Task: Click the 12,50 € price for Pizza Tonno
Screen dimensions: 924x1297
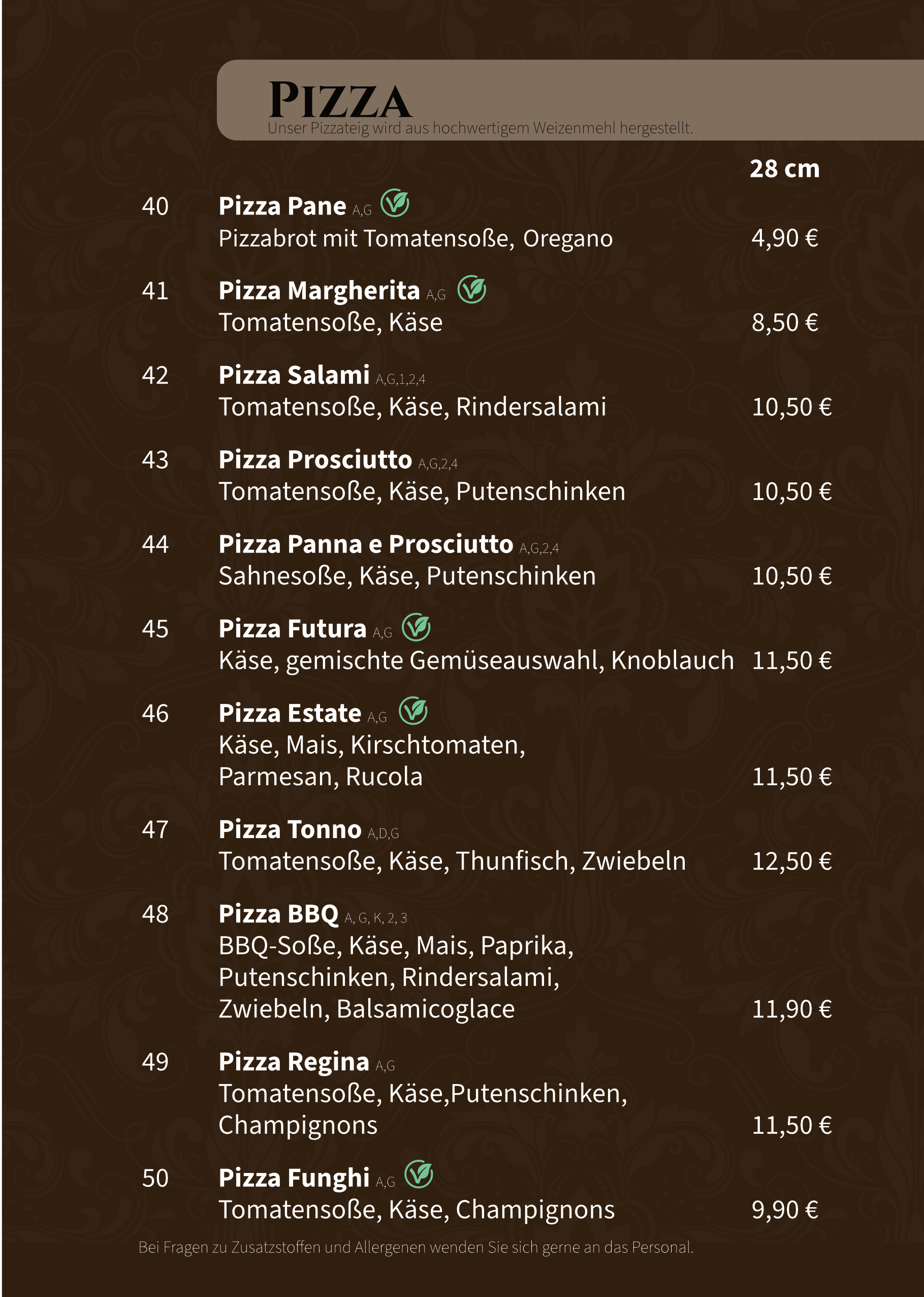Action: [791, 861]
